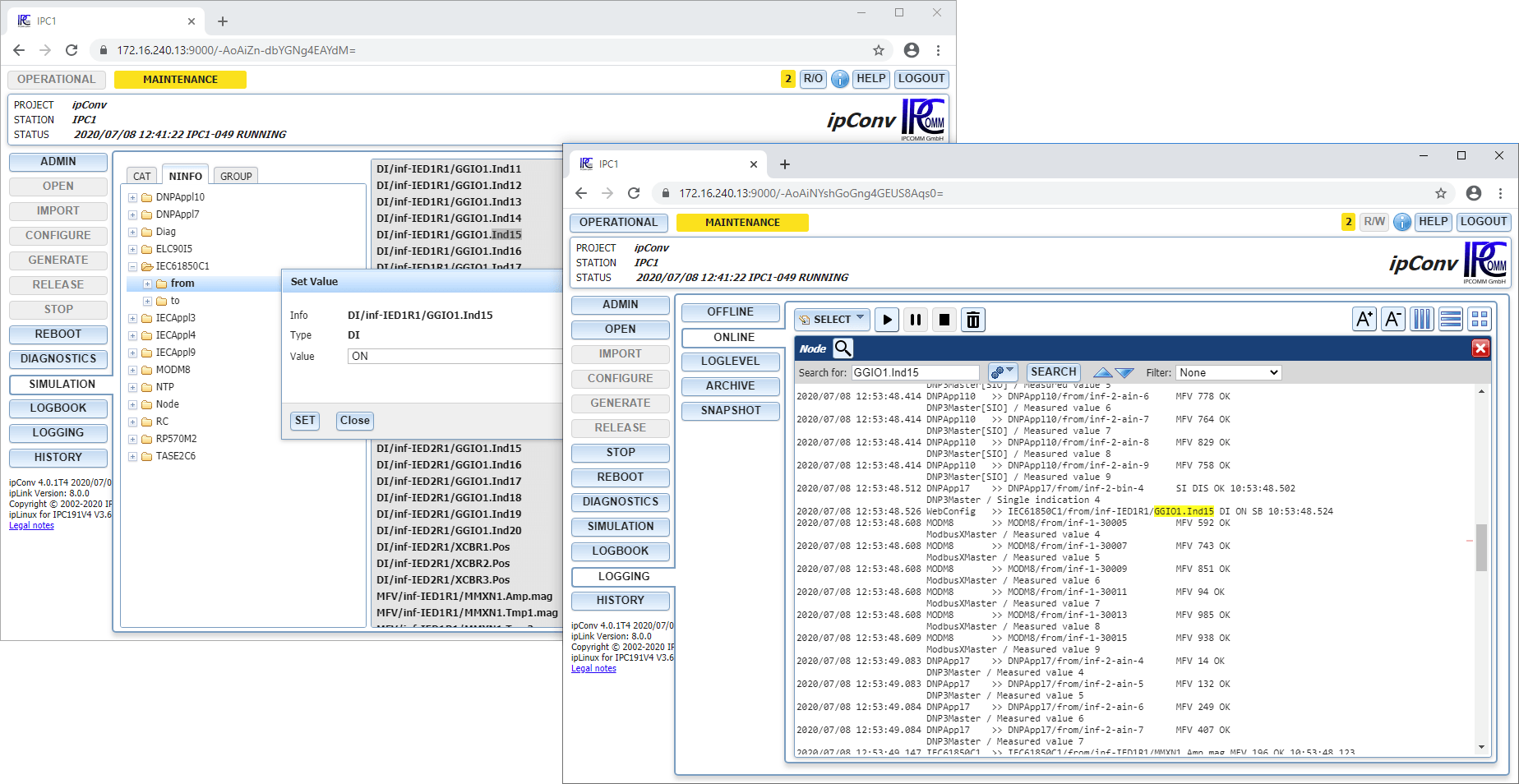1519x784 pixels.
Task: Switch log view to horizontal rows layout
Action: pos(1451,319)
